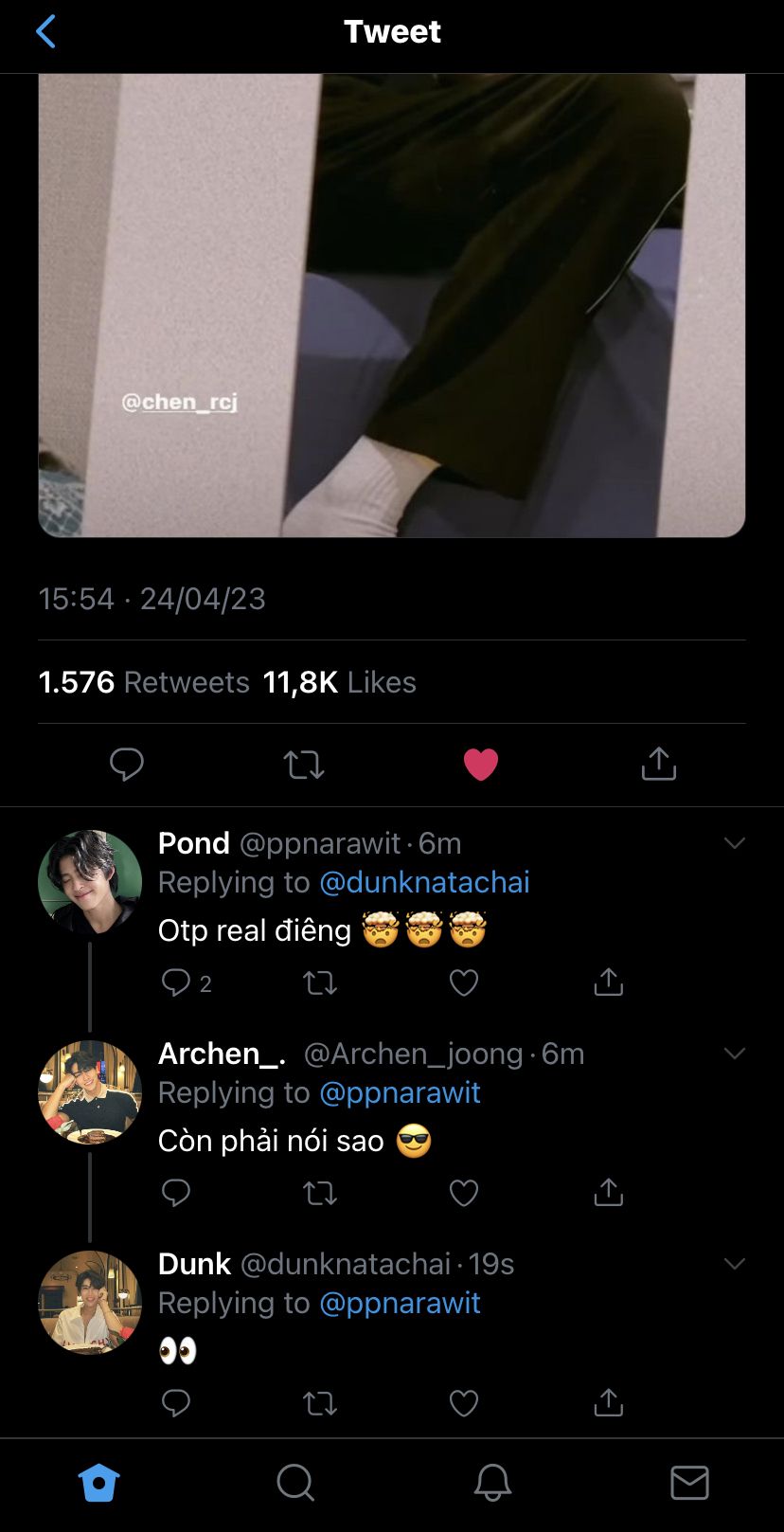Open the Messages envelope tab

click(689, 1483)
